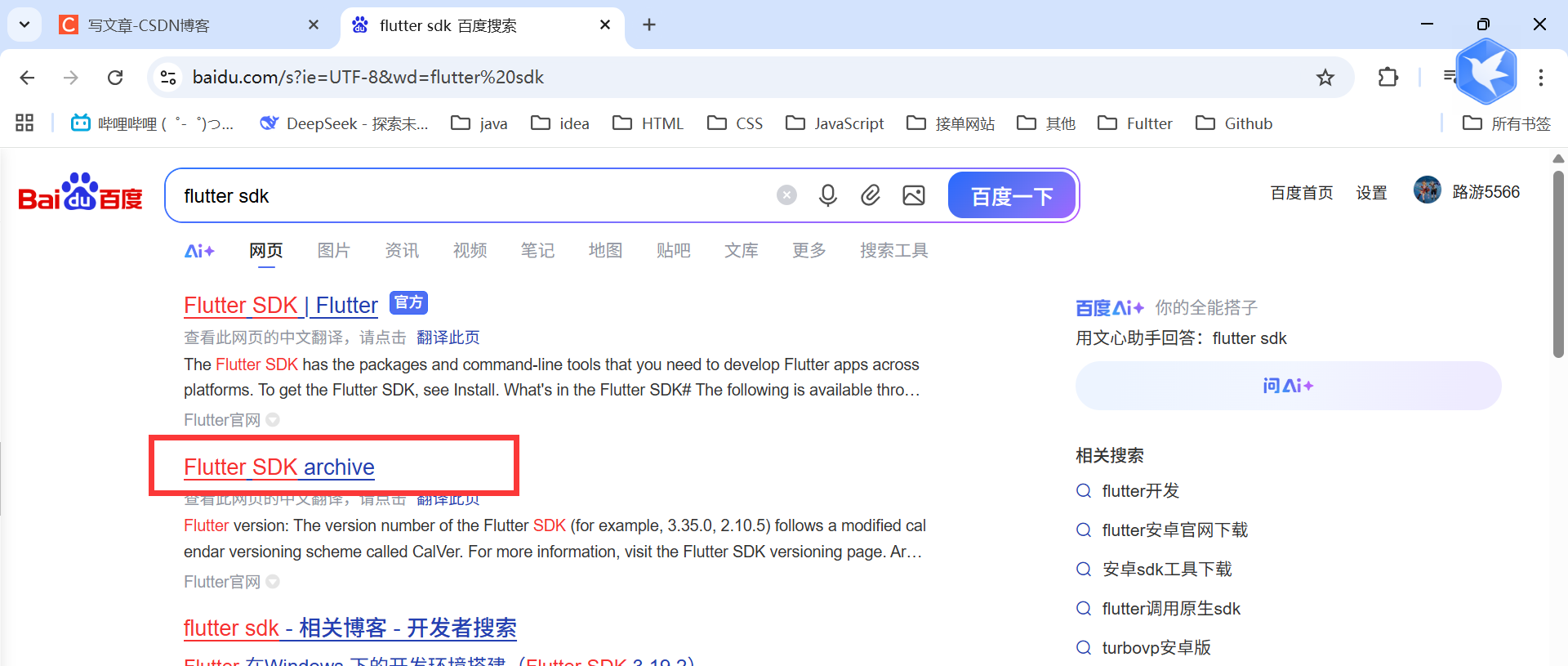Viewport: 1568px width, 666px height.
Task: Open flutter sdk - 相关博客 - 开发者搜索 link
Action: (350, 628)
